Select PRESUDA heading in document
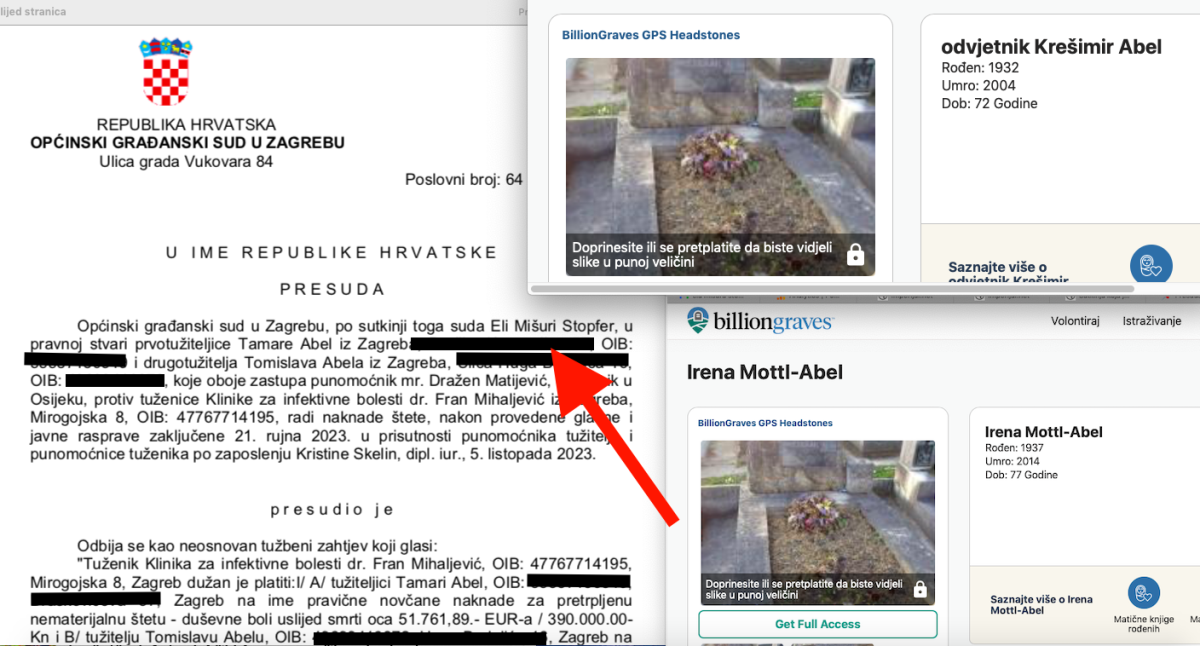1200x646 pixels. [x=332, y=289]
